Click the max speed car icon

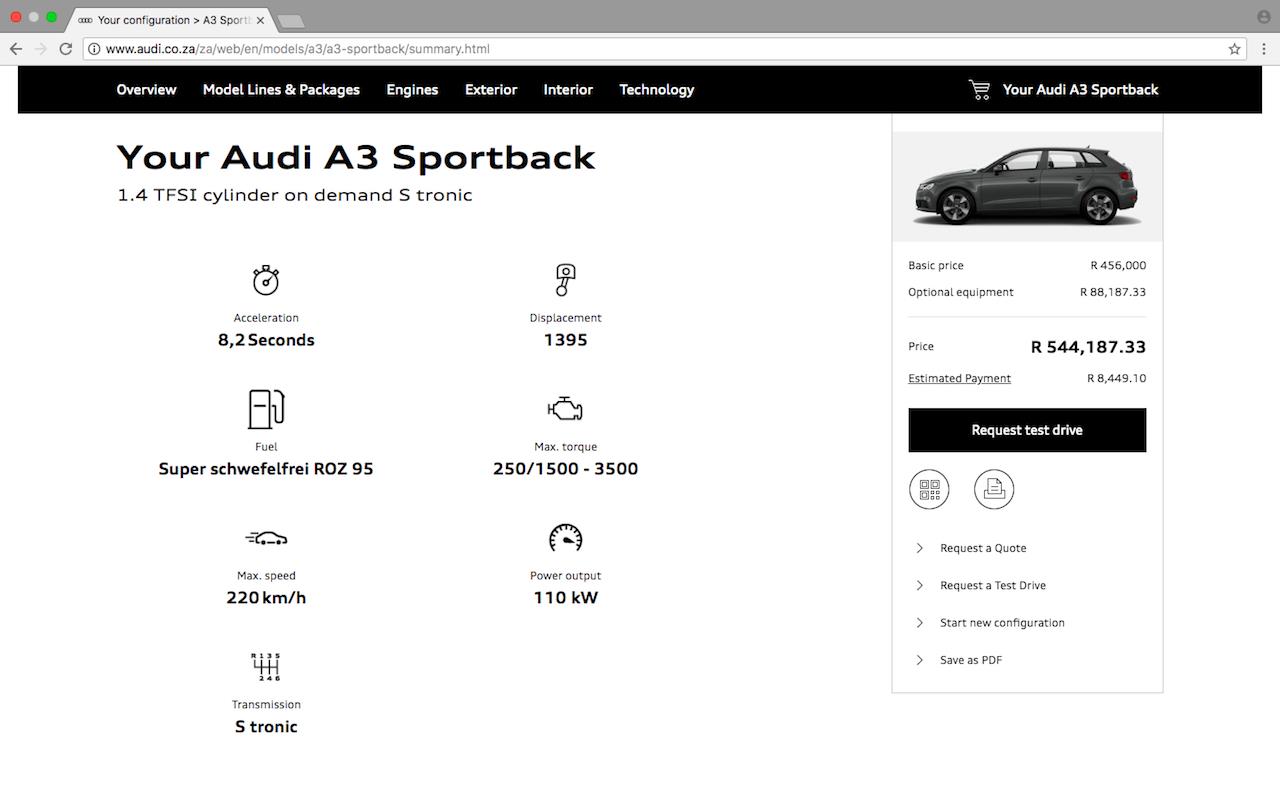[266, 538]
